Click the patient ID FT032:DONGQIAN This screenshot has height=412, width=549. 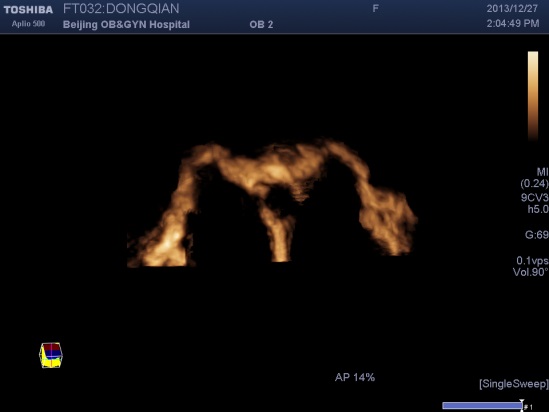(x=121, y=9)
